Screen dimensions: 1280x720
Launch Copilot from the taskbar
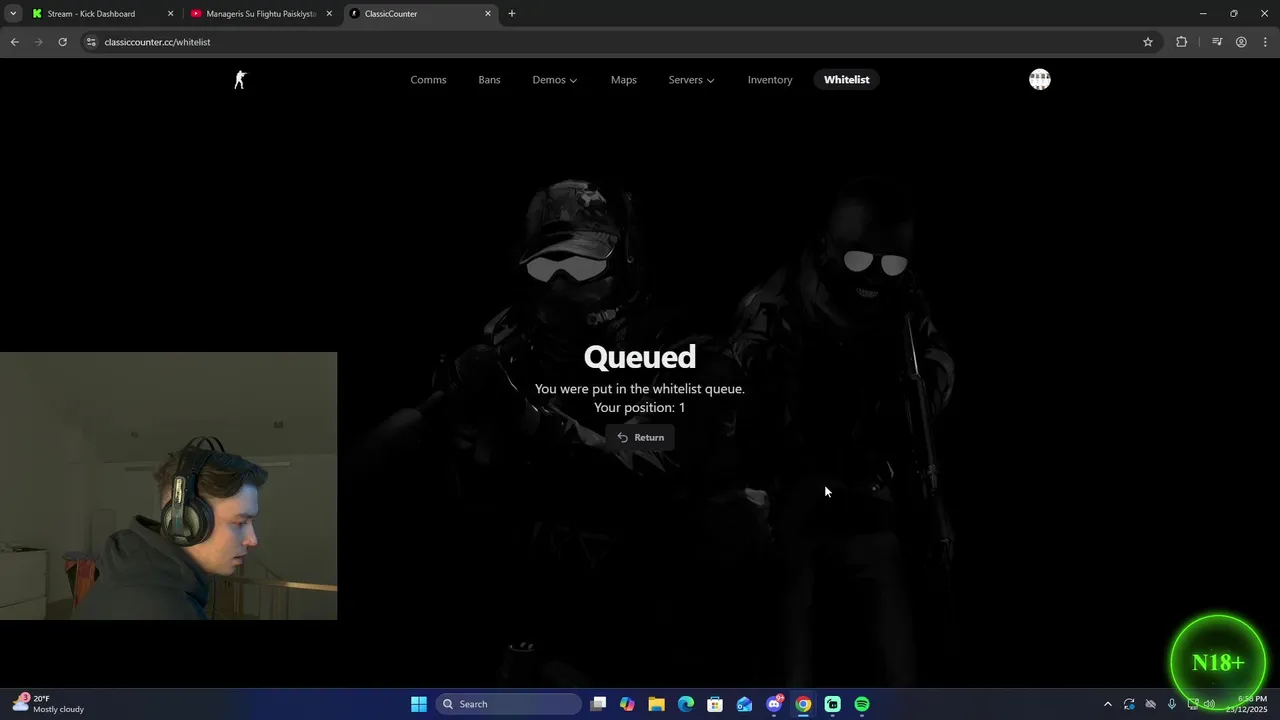coord(627,704)
